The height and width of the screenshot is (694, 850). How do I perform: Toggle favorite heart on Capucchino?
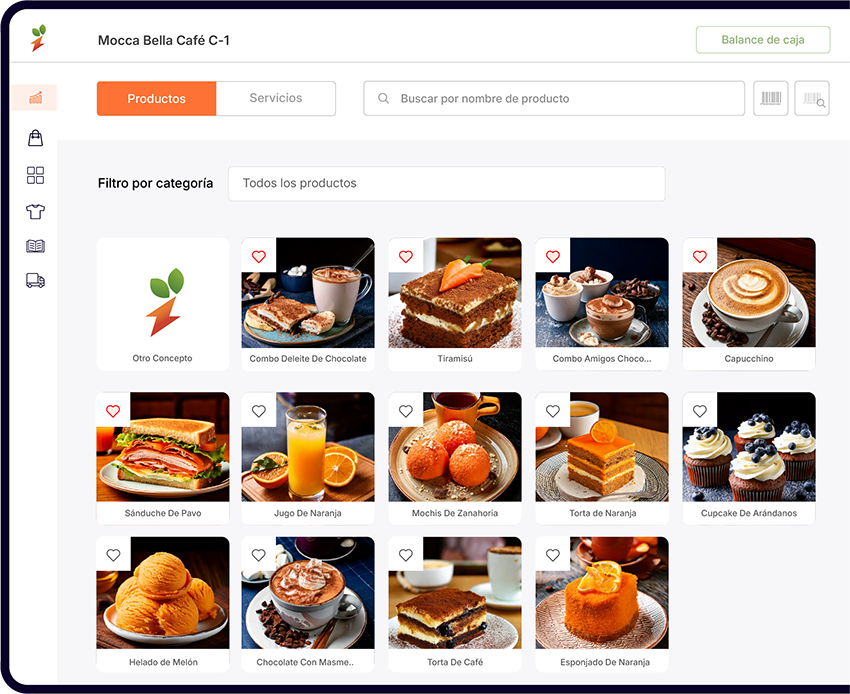[x=700, y=256]
